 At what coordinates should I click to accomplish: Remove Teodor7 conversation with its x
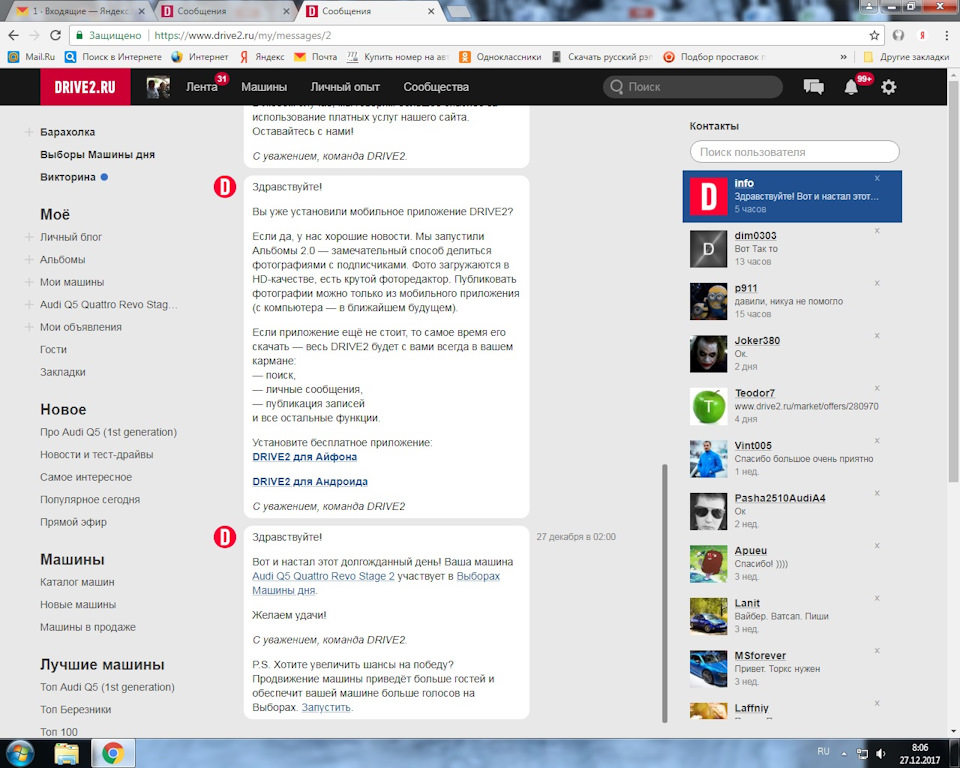(x=877, y=388)
